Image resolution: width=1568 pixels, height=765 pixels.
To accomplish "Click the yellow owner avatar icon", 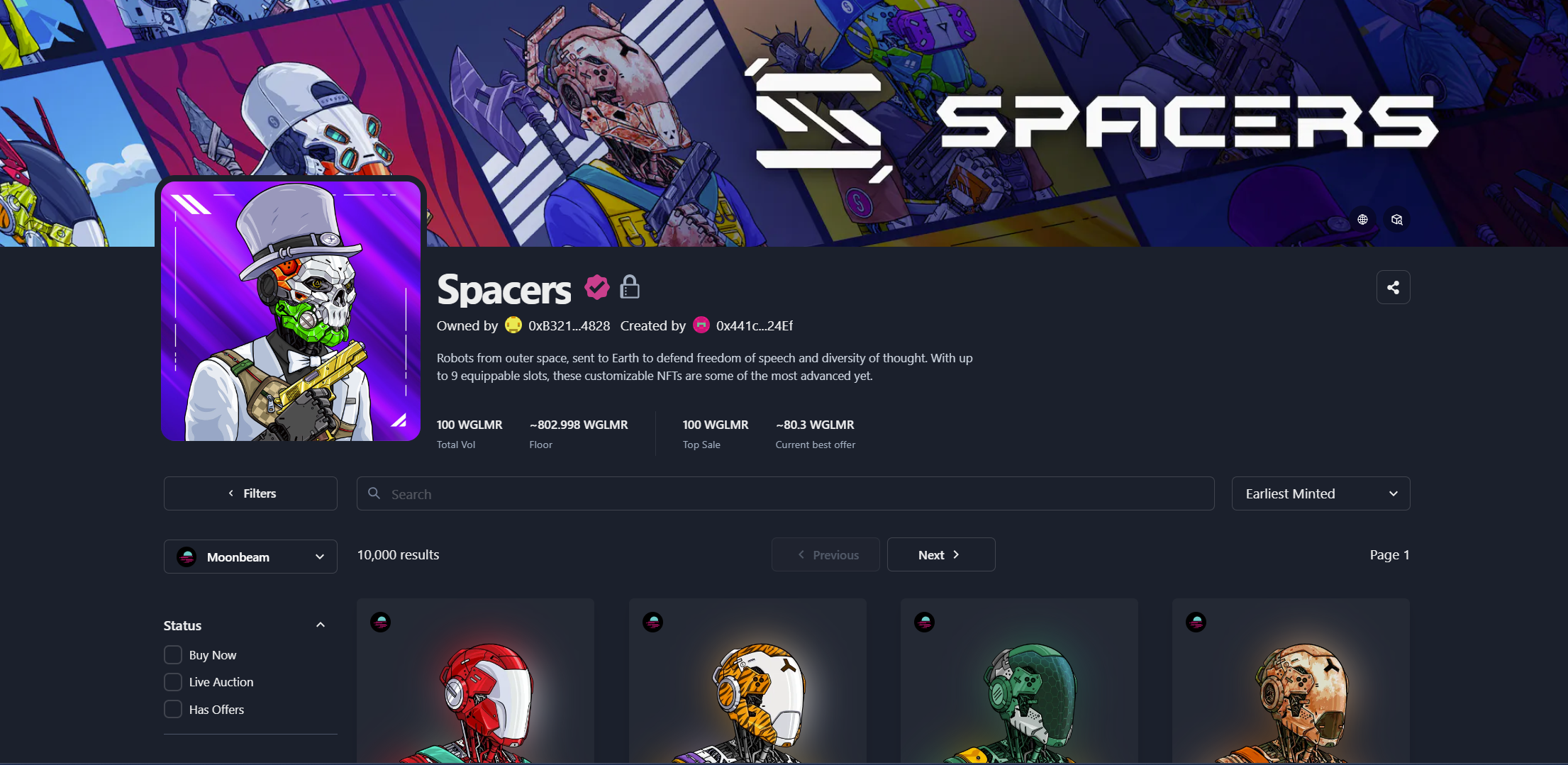I will (x=513, y=325).
